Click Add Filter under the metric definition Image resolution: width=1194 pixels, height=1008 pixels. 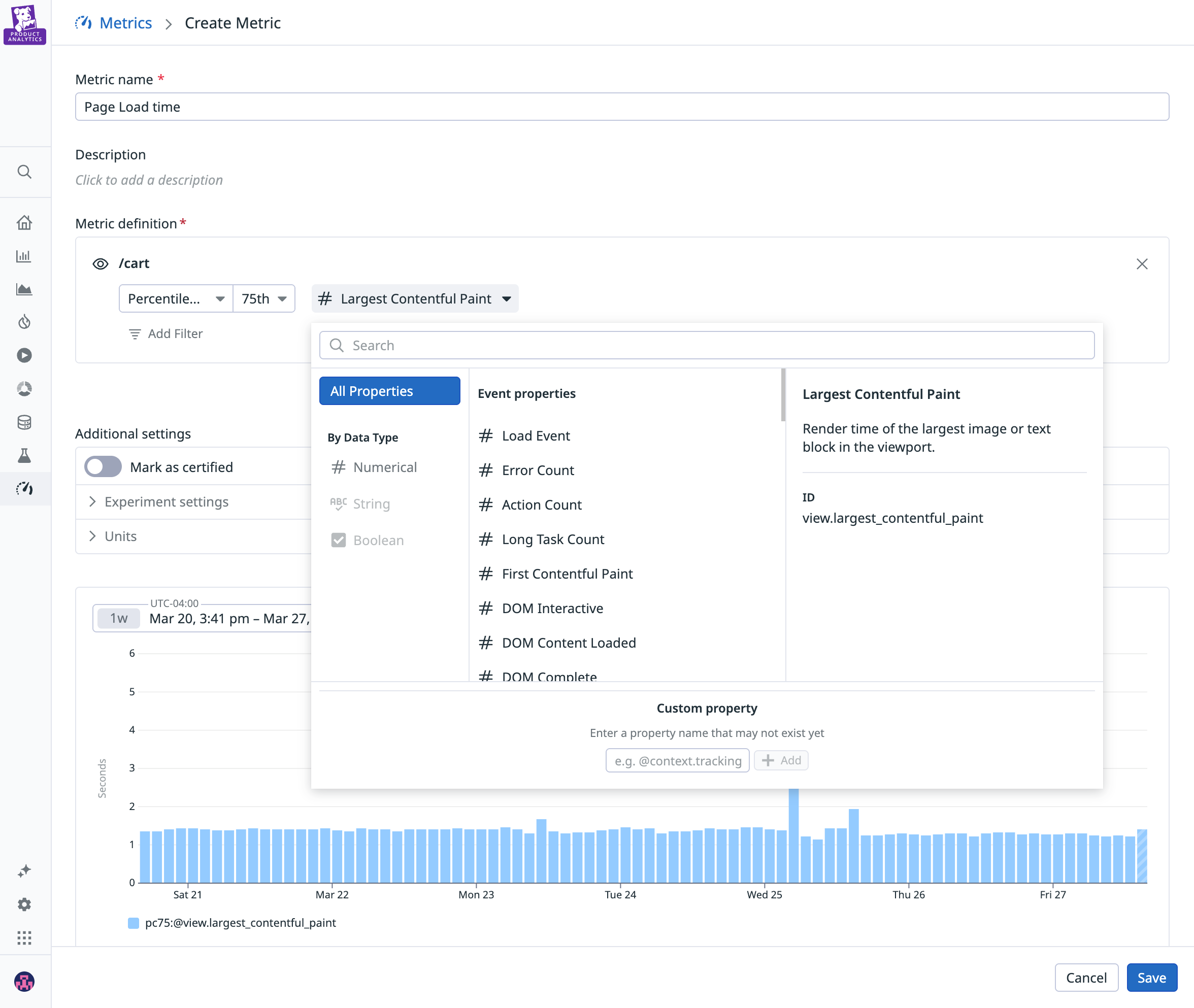coord(165,333)
